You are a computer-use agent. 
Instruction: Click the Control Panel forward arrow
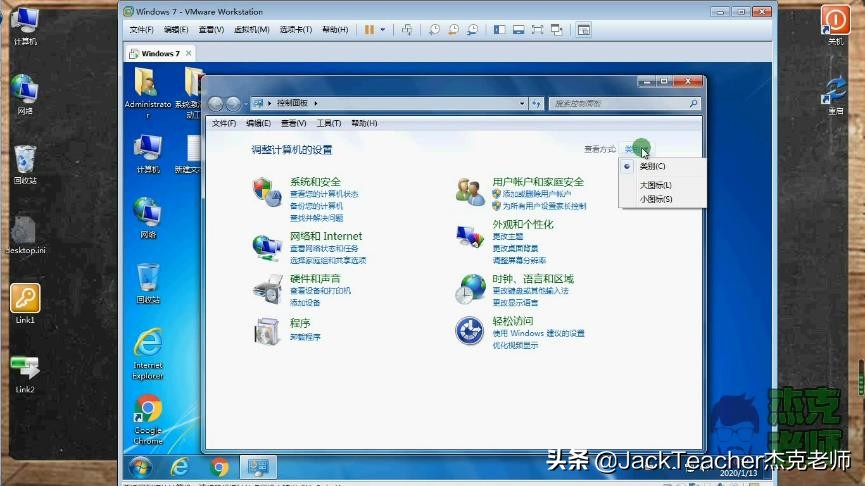coord(233,103)
